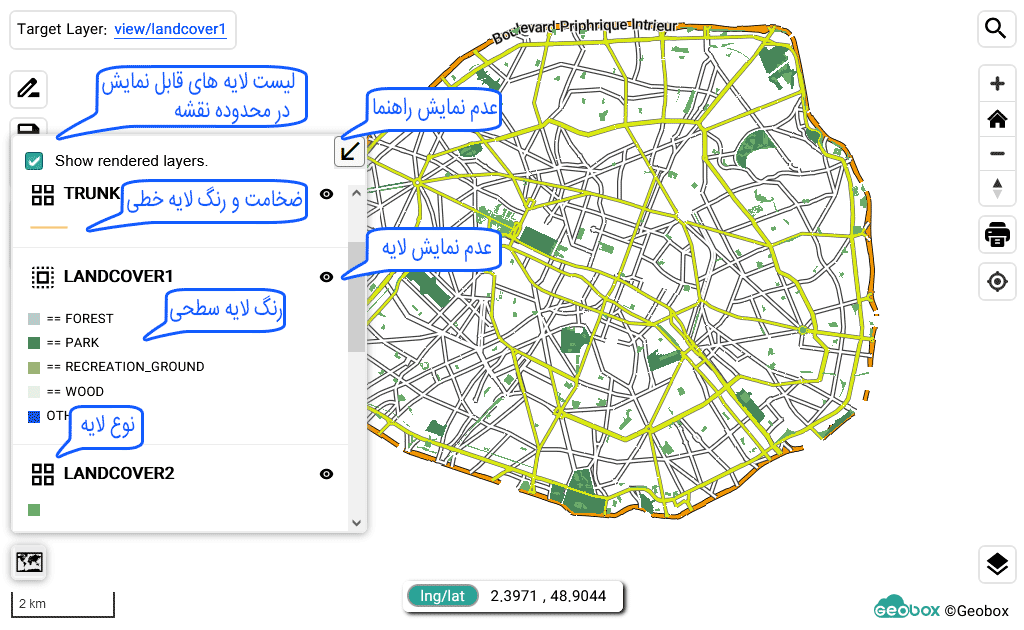Hide the TRUNK layer with eye icon
Viewport: 1024px width, 630px height.
click(x=326, y=194)
